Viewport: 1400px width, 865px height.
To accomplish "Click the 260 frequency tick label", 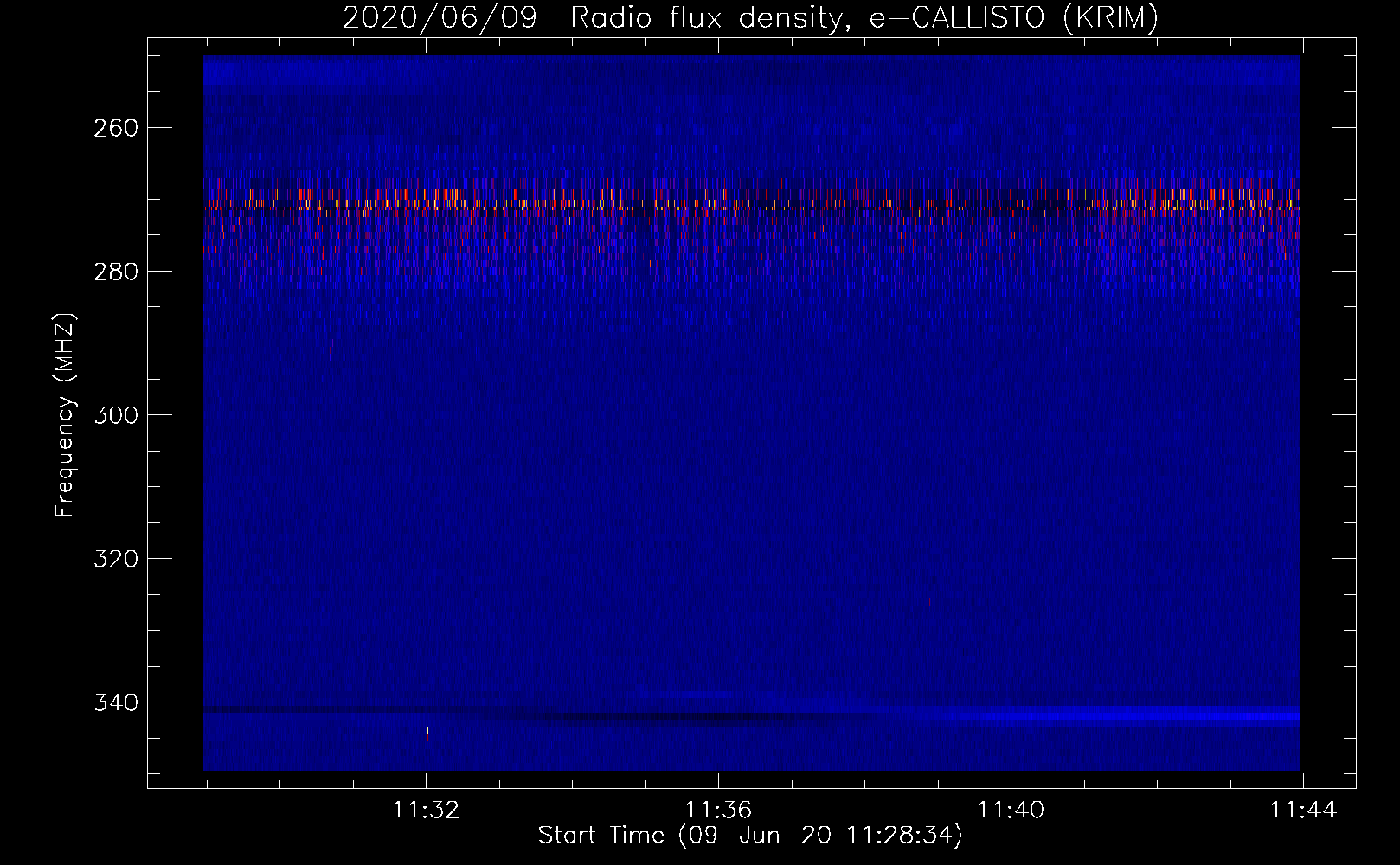I will tap(115, 128).
